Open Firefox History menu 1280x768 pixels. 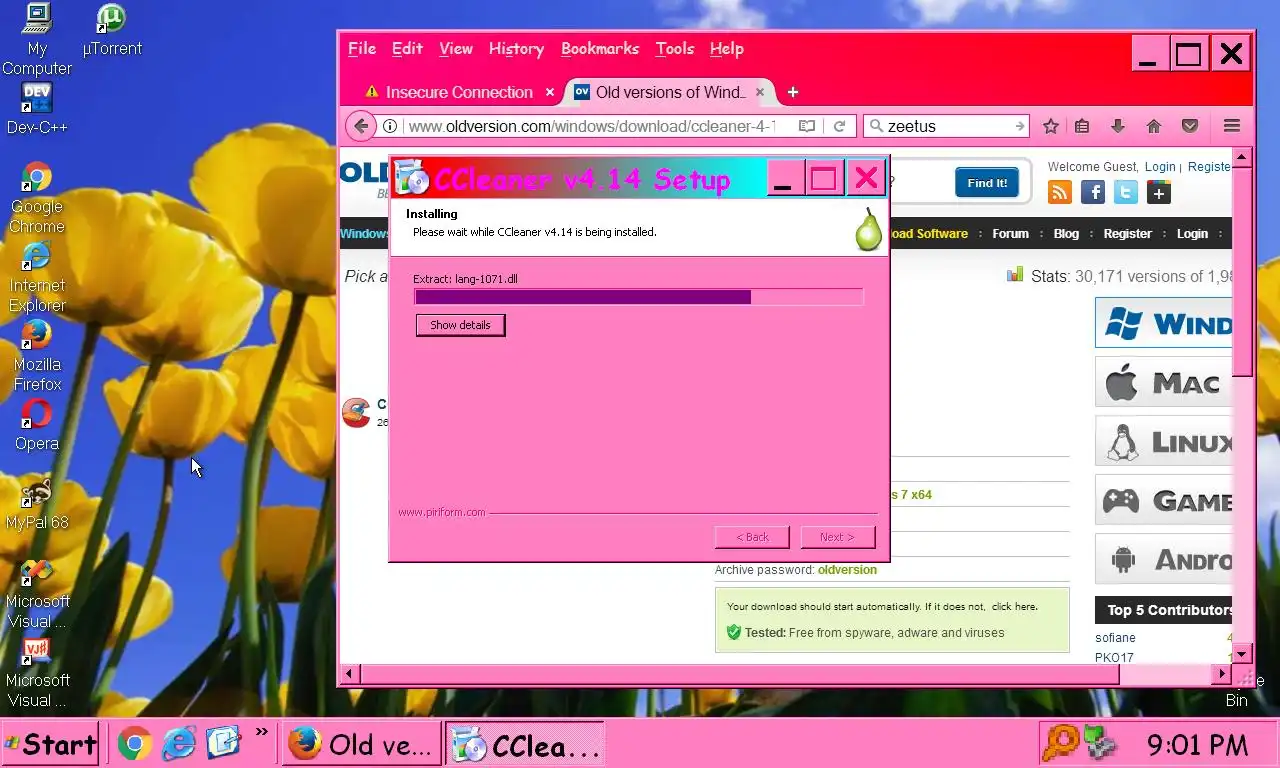coord(516,49)
